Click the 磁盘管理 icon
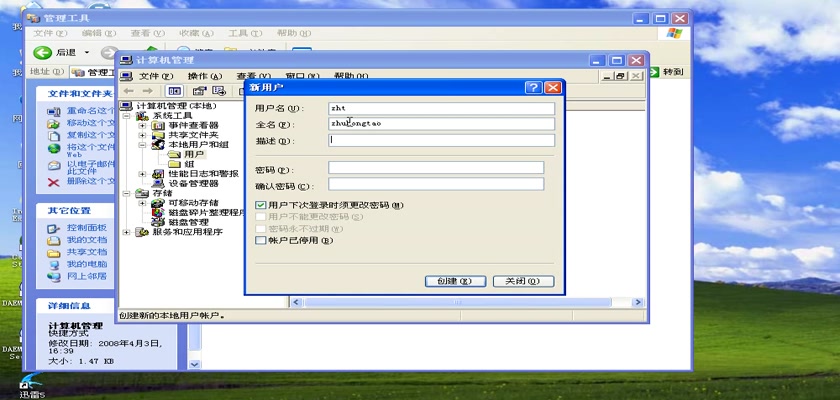 click(x=158, y=222)
